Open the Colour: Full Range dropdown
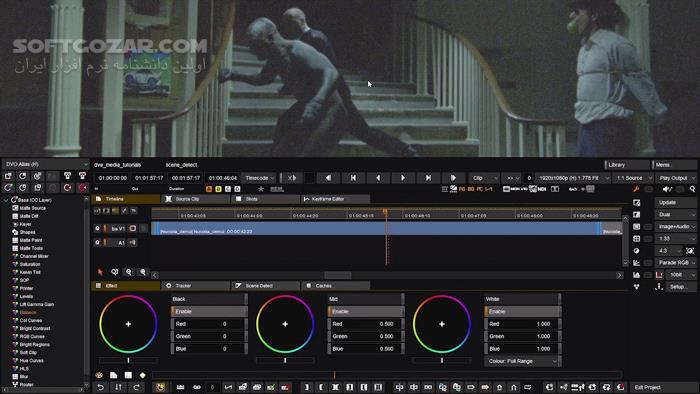This screenshot has height=394, width=700. [x=522, y=361]
